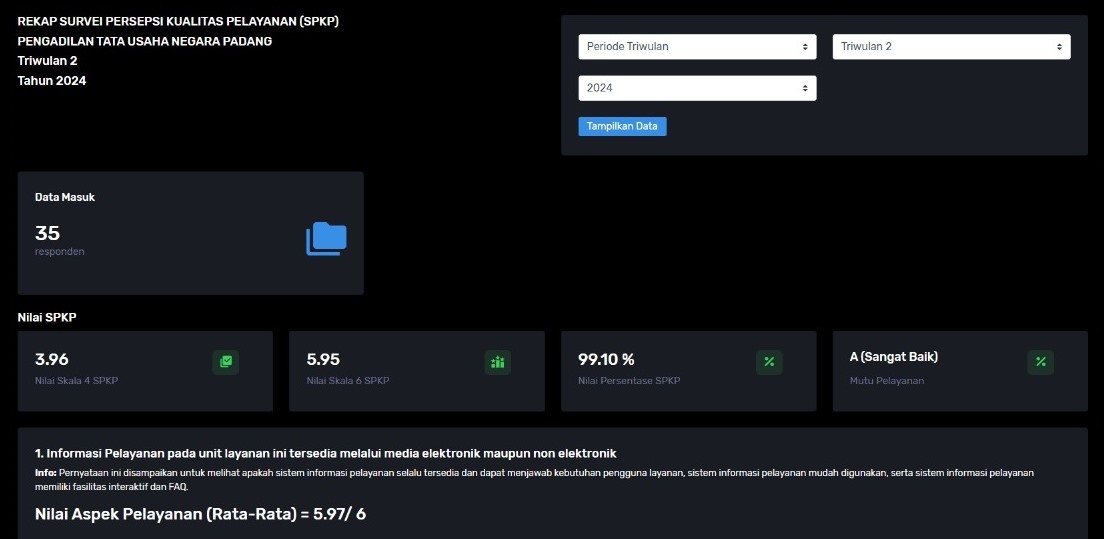The height and width of the screenshot is (539, 1104).
Task: Click the Nilai Persentase SPKP label
Action: pos(629,381)
